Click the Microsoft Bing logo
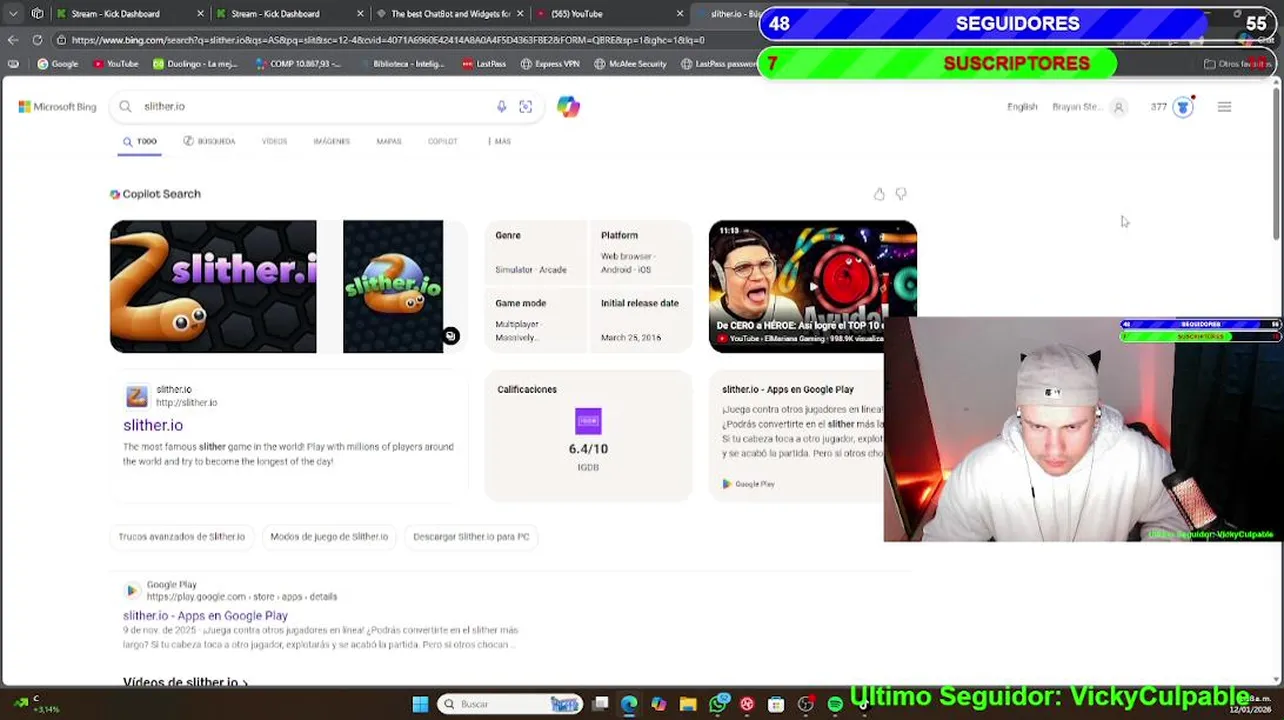The image size is (1284, 720). 57,107
